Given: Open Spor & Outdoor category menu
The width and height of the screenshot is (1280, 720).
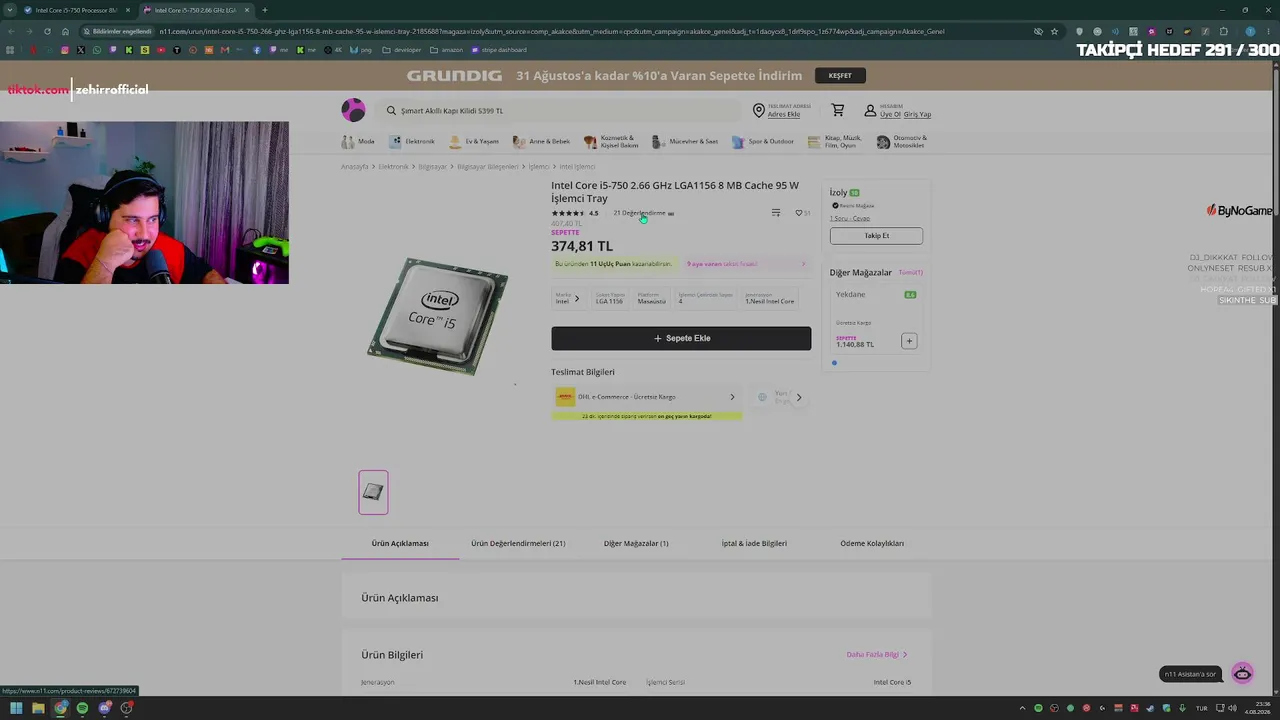Looking at the screenshot, I should pos(763,141).
